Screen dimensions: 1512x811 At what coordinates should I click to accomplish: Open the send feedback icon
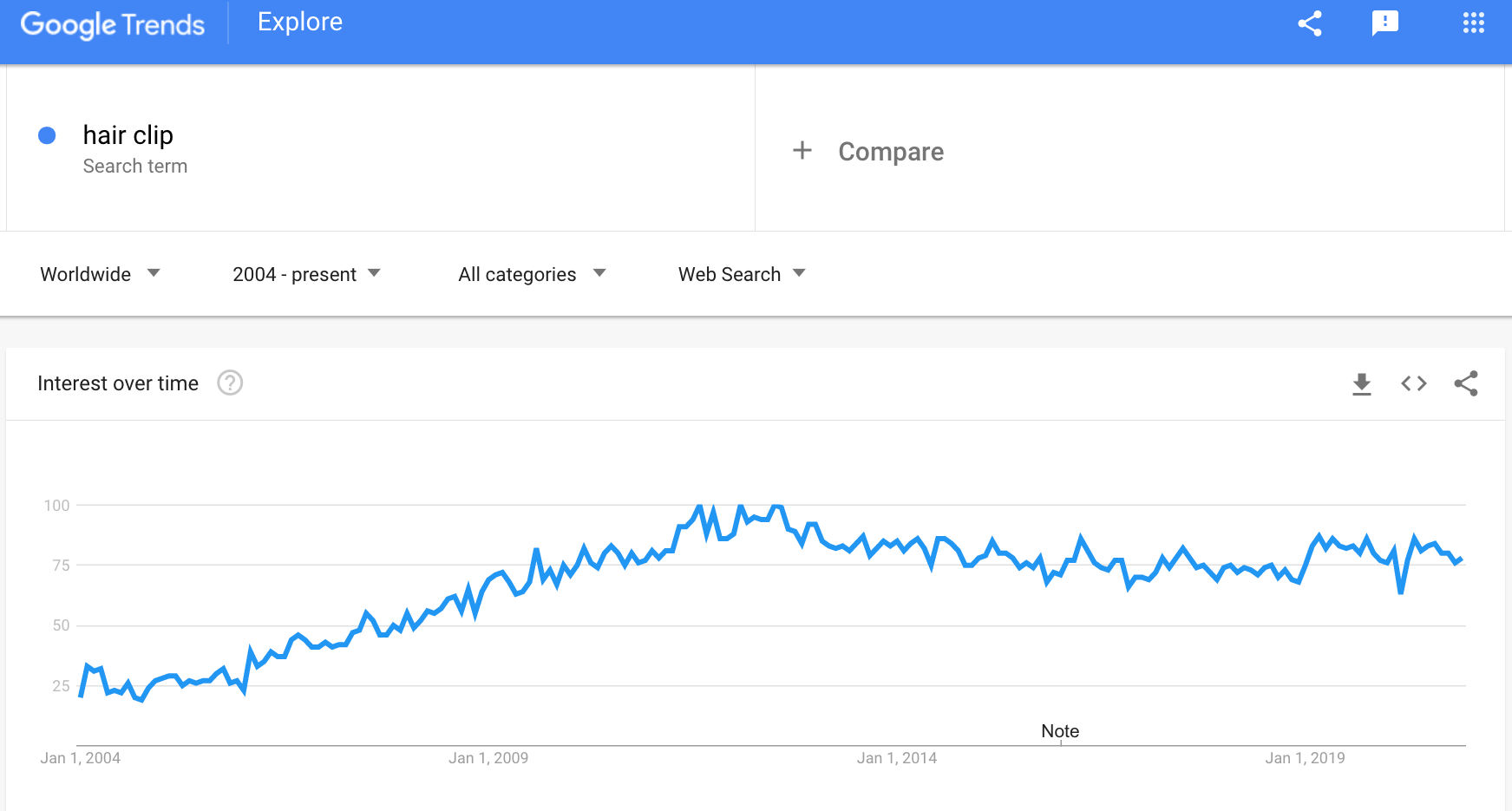(x=1385, y=23)
